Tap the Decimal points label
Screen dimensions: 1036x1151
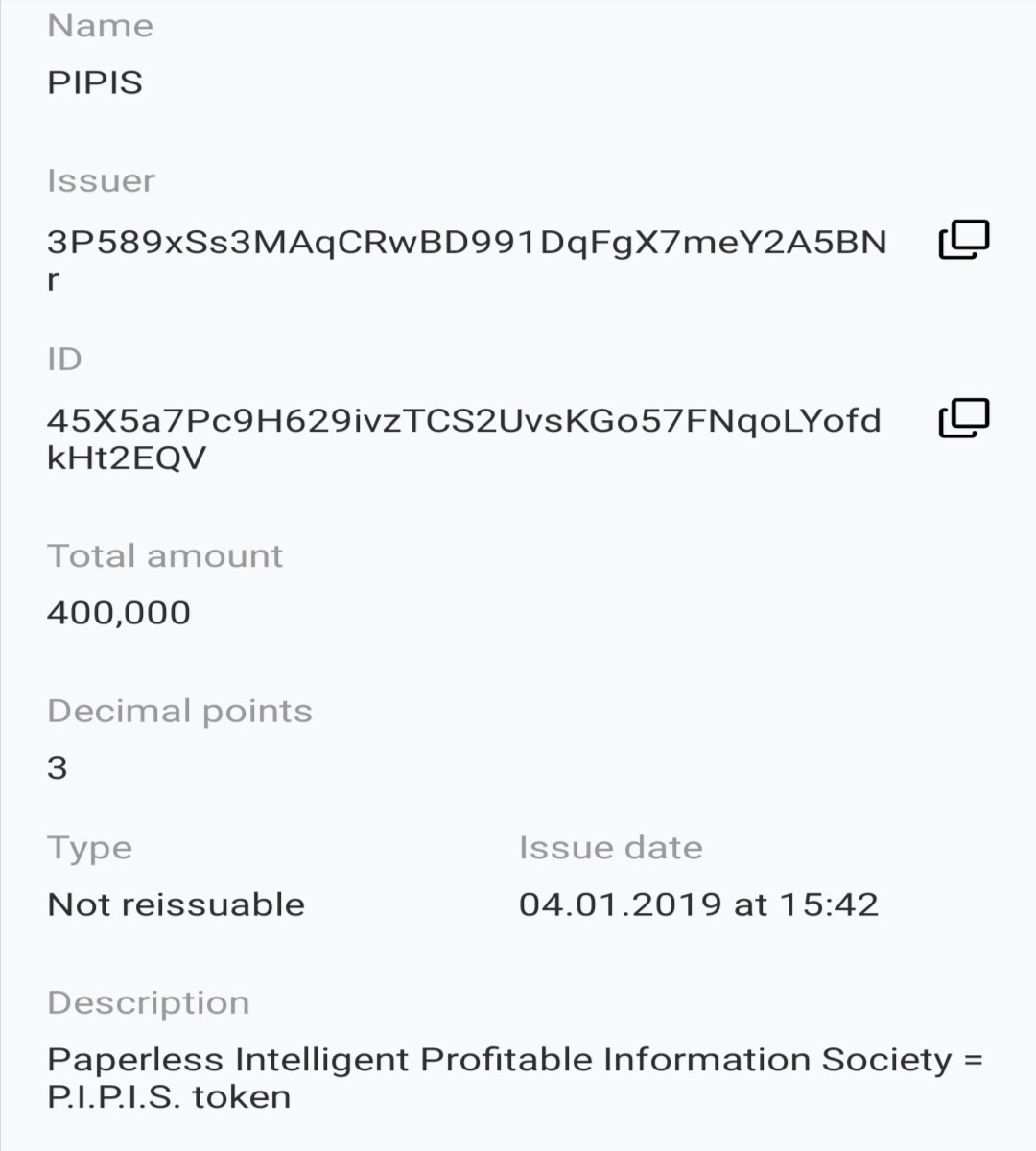click(x=180, y=712)
